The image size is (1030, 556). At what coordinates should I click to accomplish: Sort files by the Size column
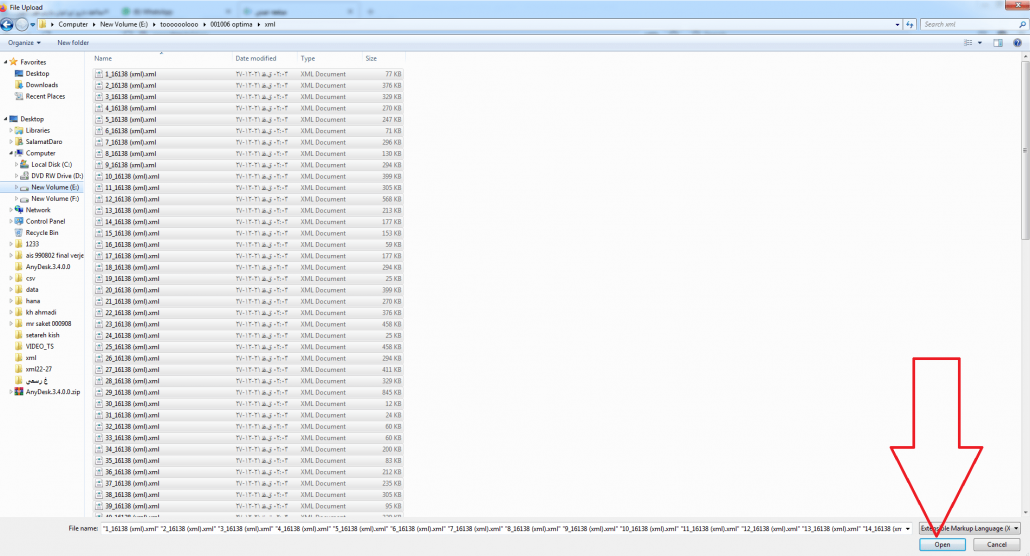click(372, 59)
